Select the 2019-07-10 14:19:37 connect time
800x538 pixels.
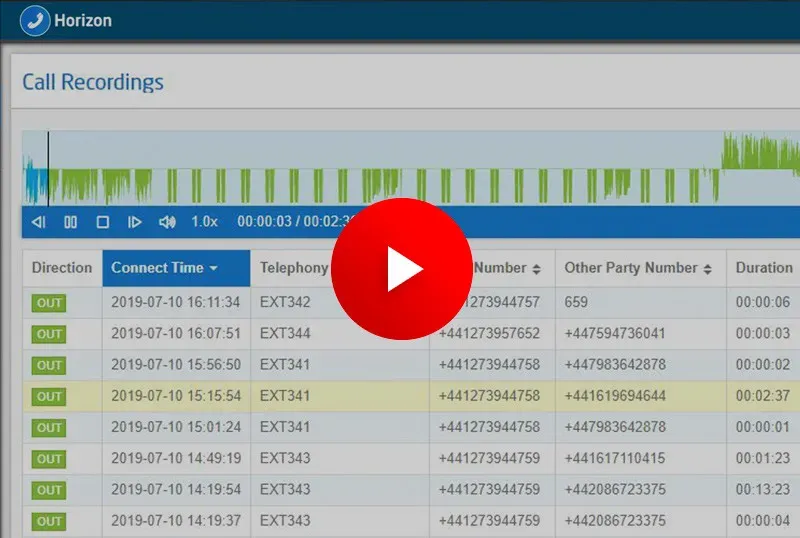pyautogui.click(x=176, y=520)
